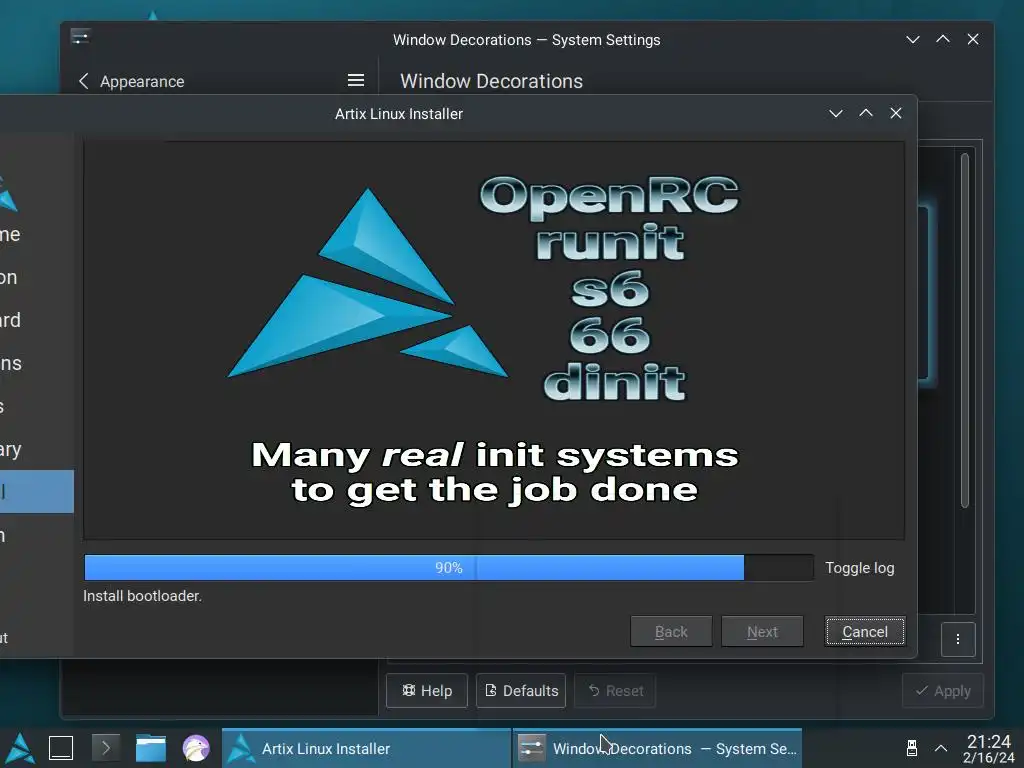The image size is (1024, 768).
Task: Open the three-dot options button in settings
Action: tap(958, 639)
